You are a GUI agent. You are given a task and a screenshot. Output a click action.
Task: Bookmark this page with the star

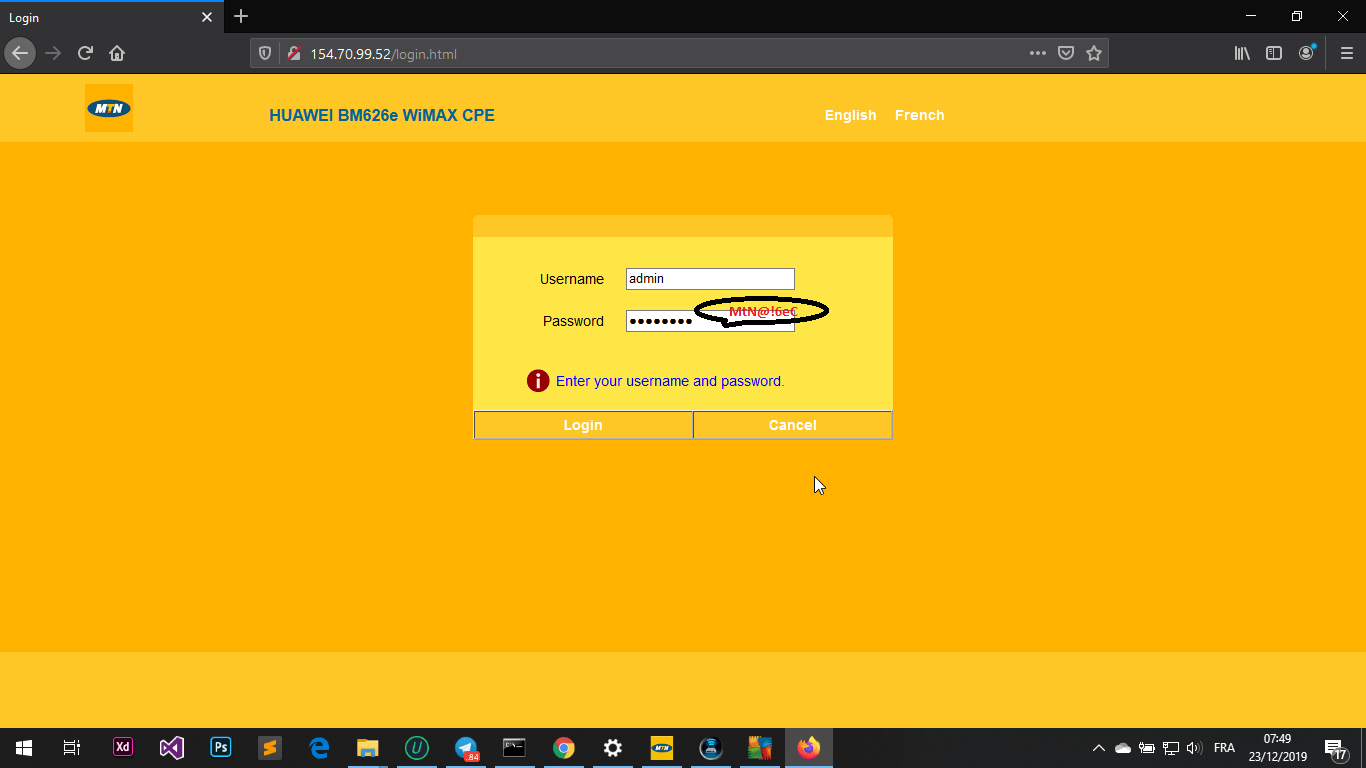(x=1094, y=54)
